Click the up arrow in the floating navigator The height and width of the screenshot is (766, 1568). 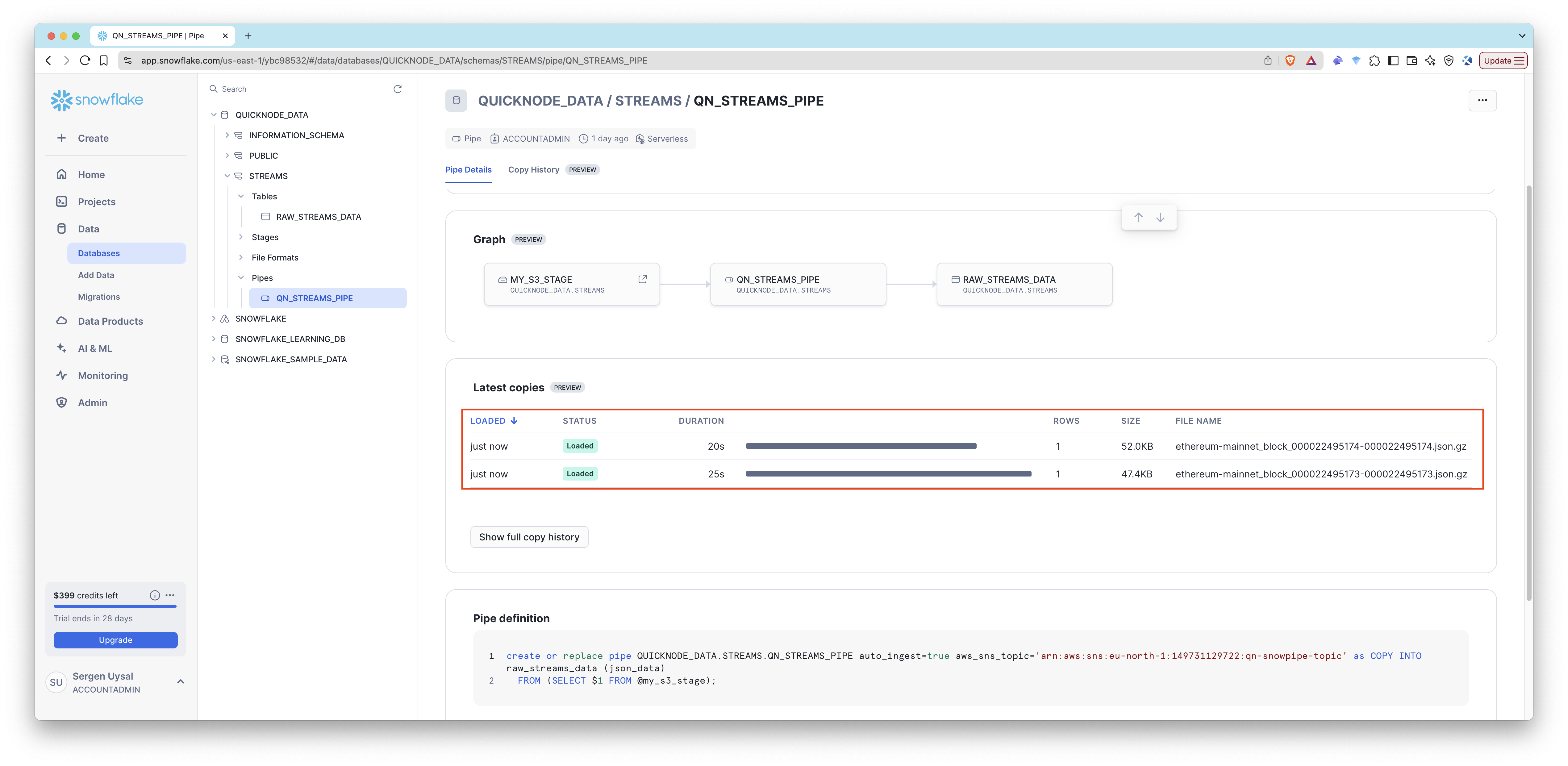[1138, 217]
